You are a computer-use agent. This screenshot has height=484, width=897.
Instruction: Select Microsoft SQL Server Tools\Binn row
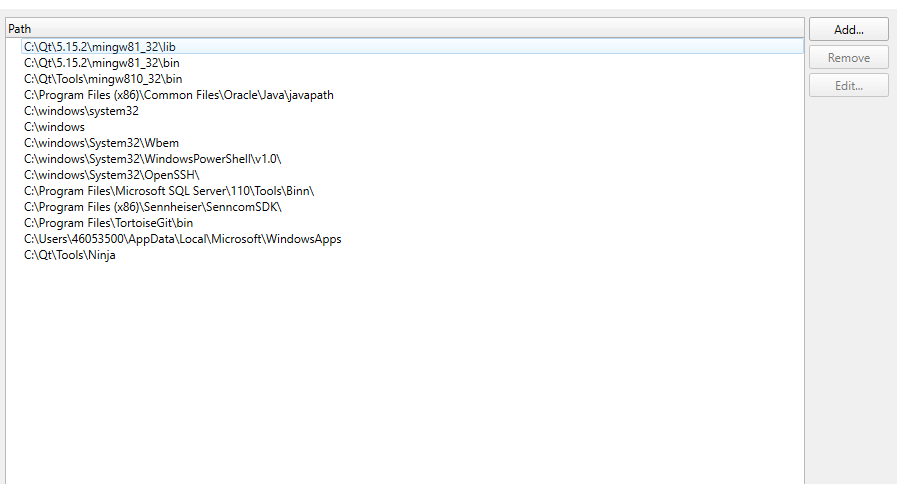[x=412, y=191]
